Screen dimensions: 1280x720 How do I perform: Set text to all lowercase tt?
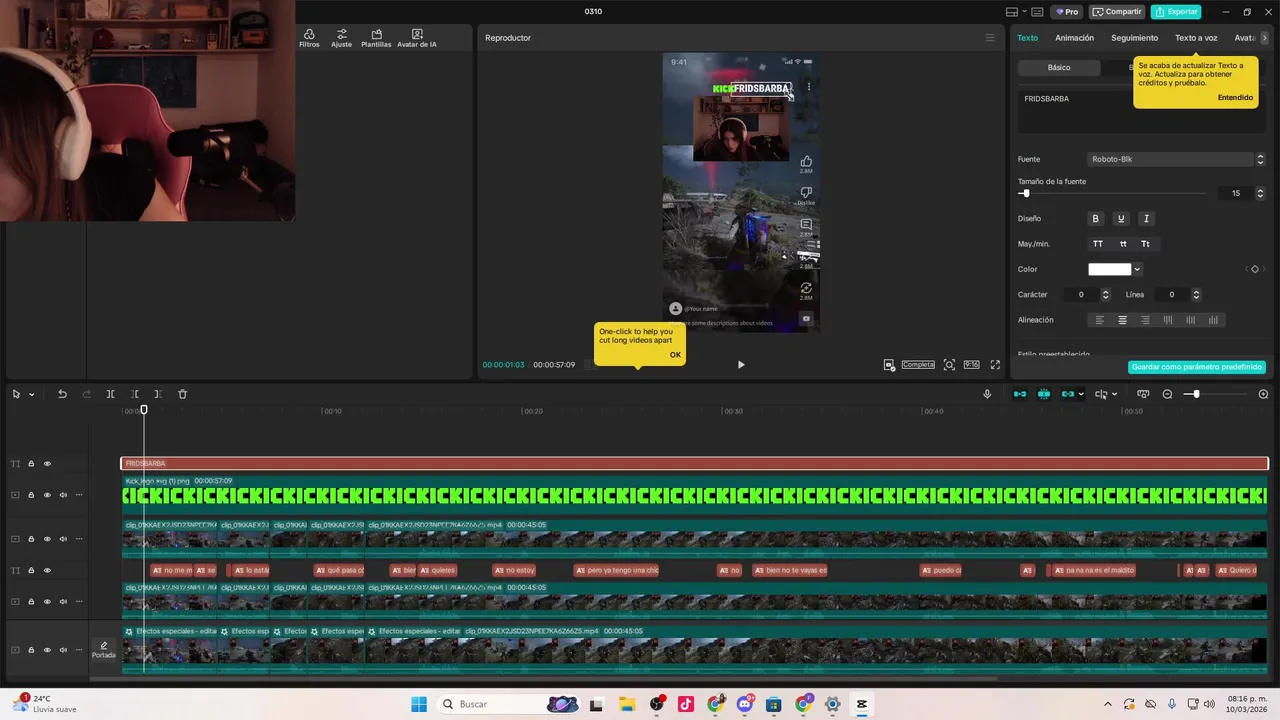point(1123,244)
